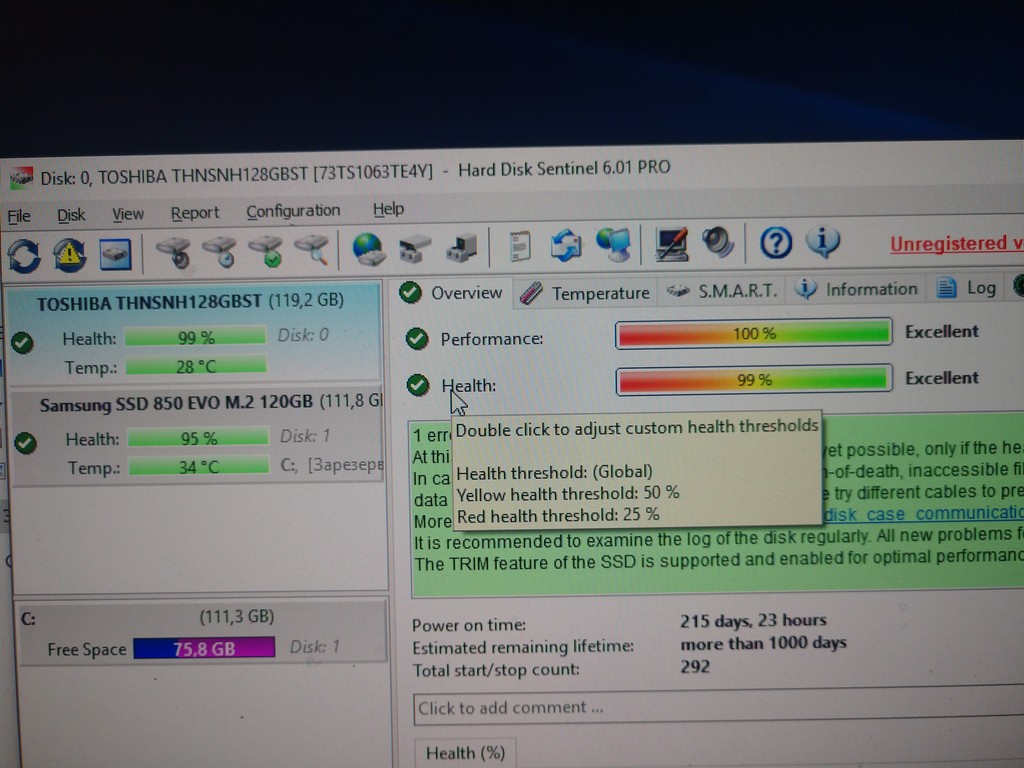Click the 'Performance:' label
This screenshot has height=768, width=1024.
(492, 339)
